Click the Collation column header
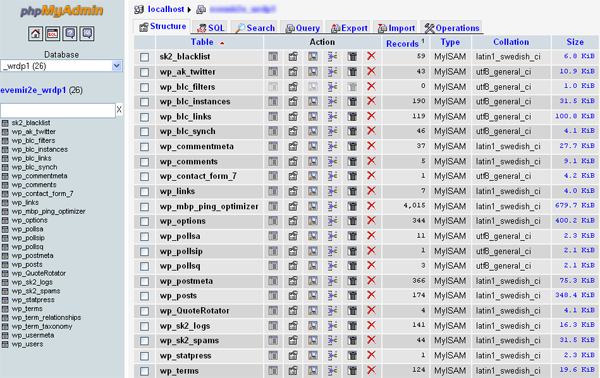The height and width of the screenshot is (378, 600). [511, 42]
